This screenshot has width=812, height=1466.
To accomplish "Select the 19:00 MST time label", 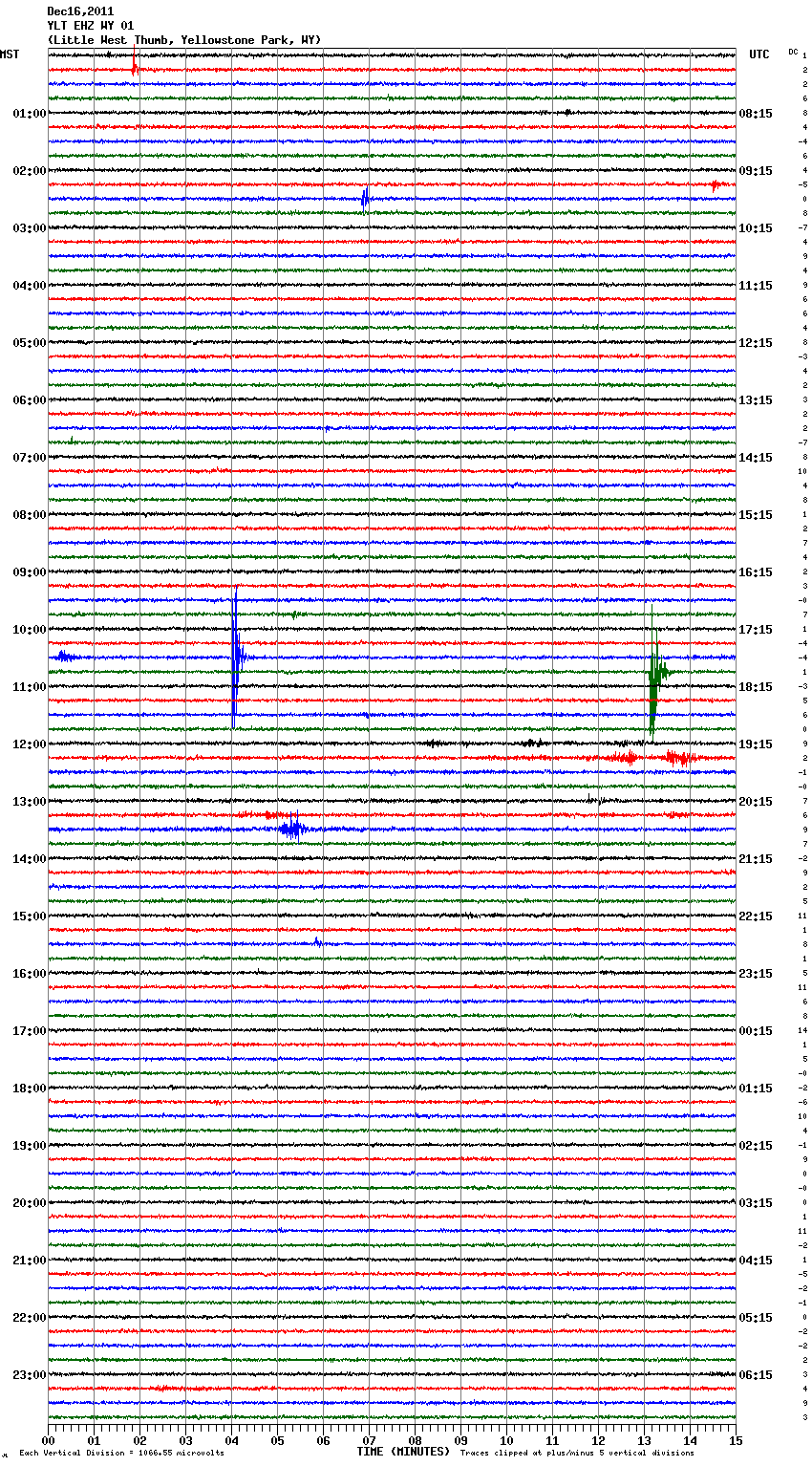I will coord(29,1146).
